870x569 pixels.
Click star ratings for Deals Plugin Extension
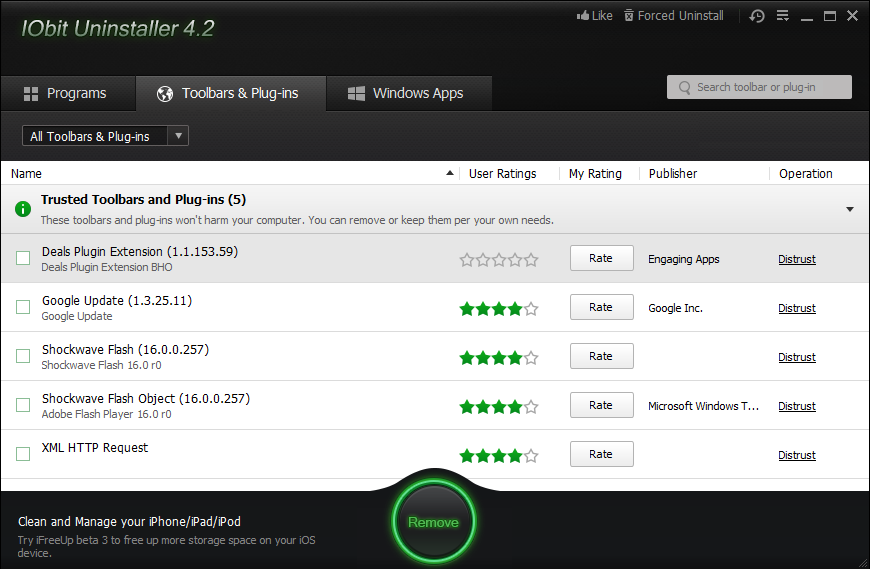(499, 260)
